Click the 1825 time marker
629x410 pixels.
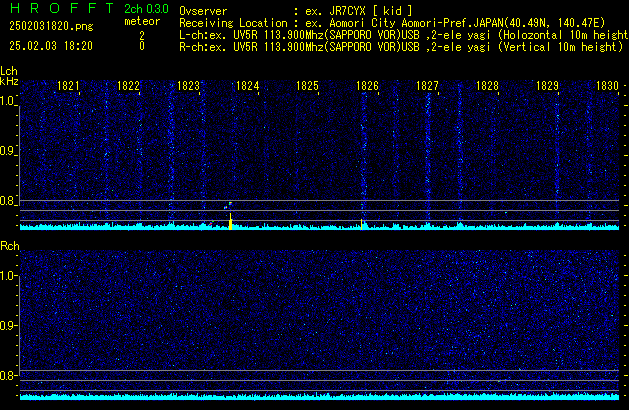307,86
